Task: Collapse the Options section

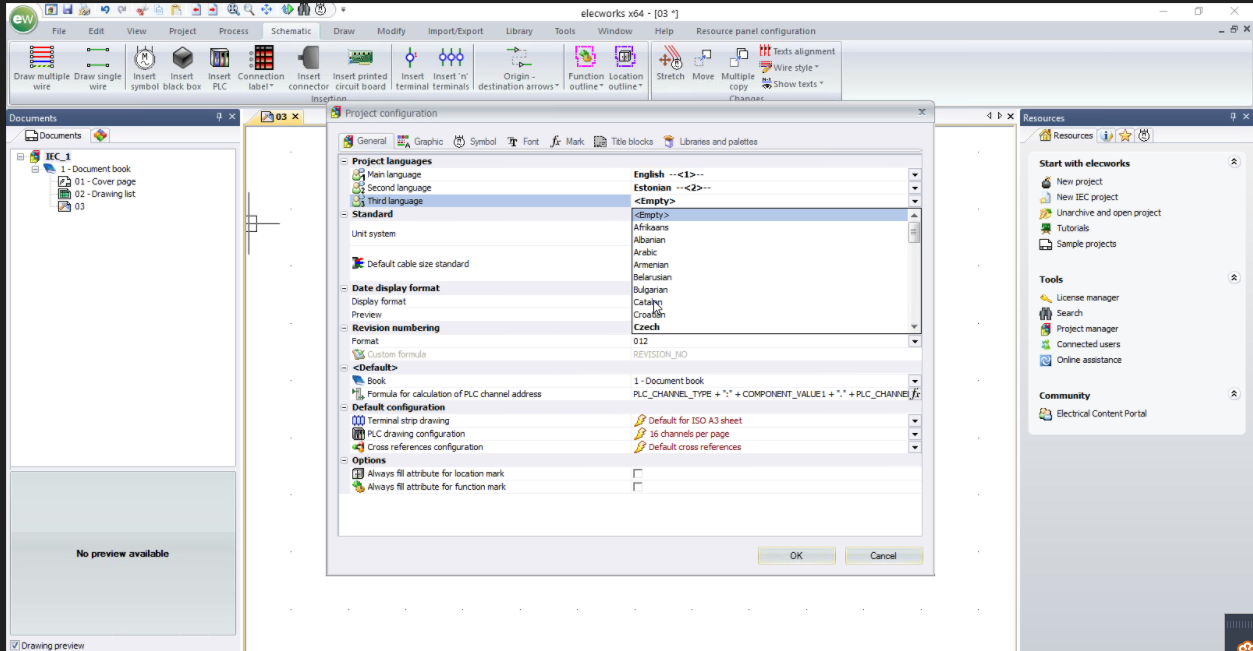Action: pyautogui.click(x=345, y=461)
